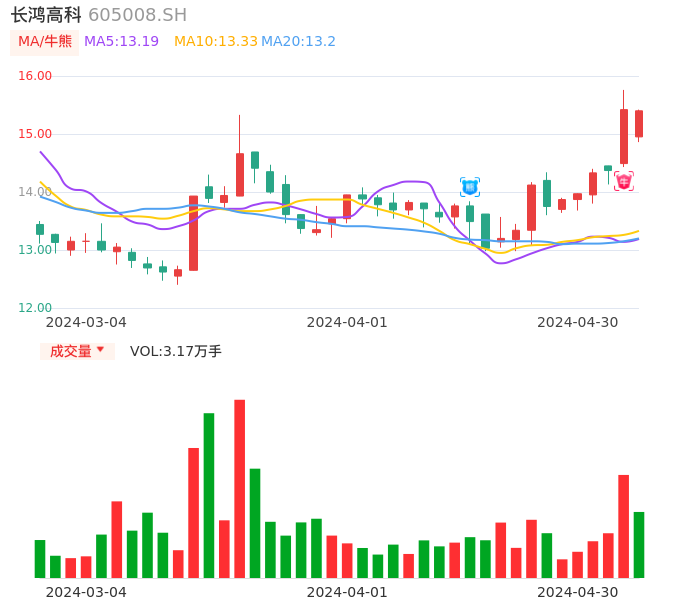Open the 成交量 indicator dropdown
686x606 pixels.
pos(77,351)
